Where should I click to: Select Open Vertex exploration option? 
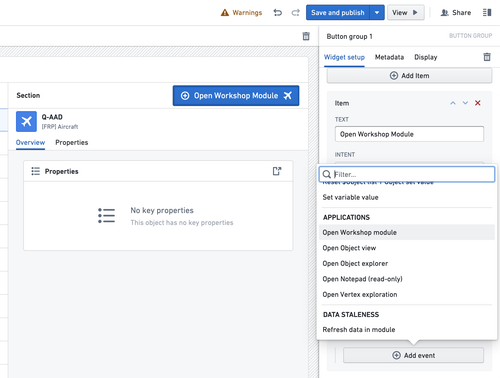coord(407,294)
